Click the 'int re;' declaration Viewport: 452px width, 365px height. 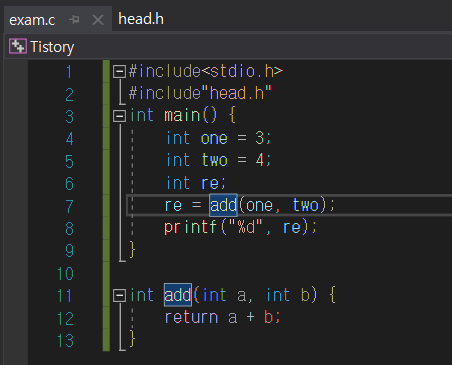coord(196,183)
